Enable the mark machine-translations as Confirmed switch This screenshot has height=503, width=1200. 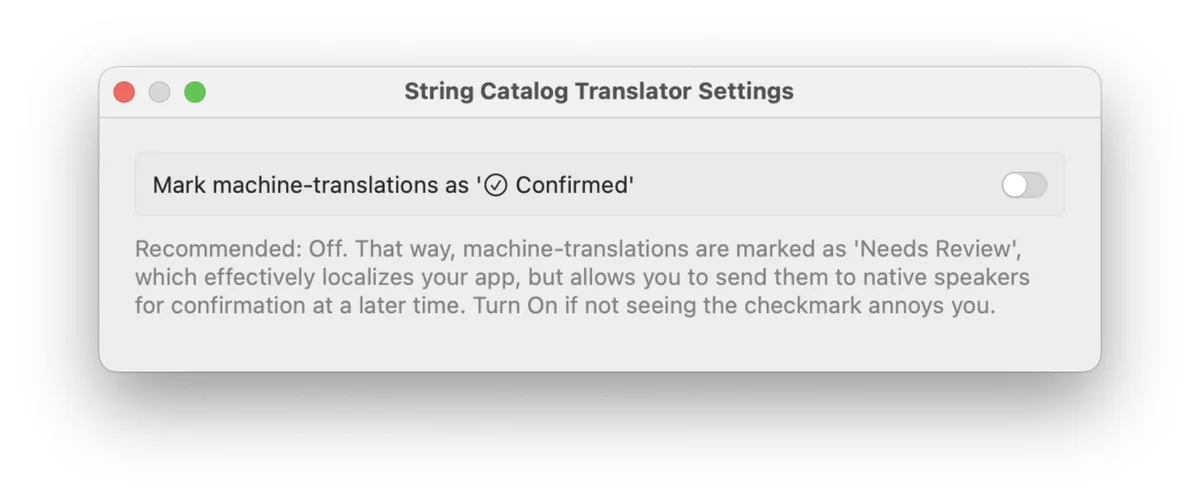(1024, 185)
